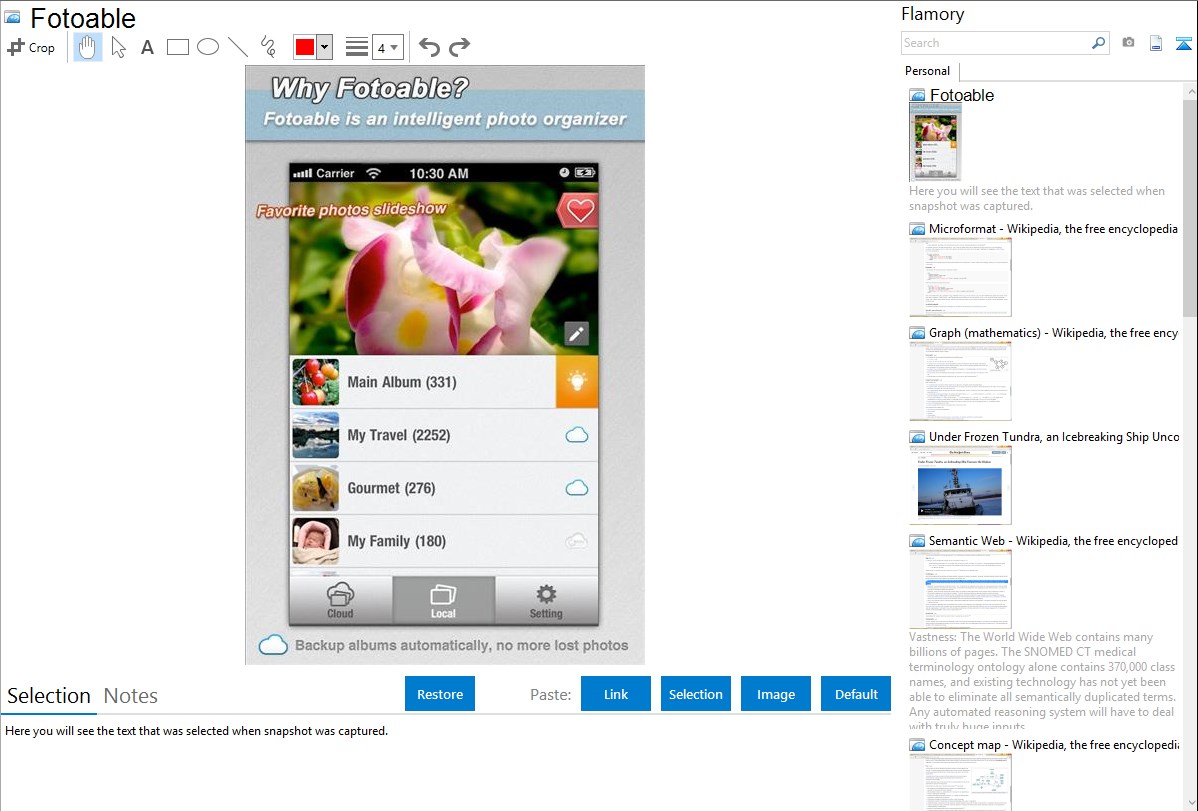Viewport: 1198px width, 811px height.
Task: Click the Restore button
Action: (x=440, y=694)
